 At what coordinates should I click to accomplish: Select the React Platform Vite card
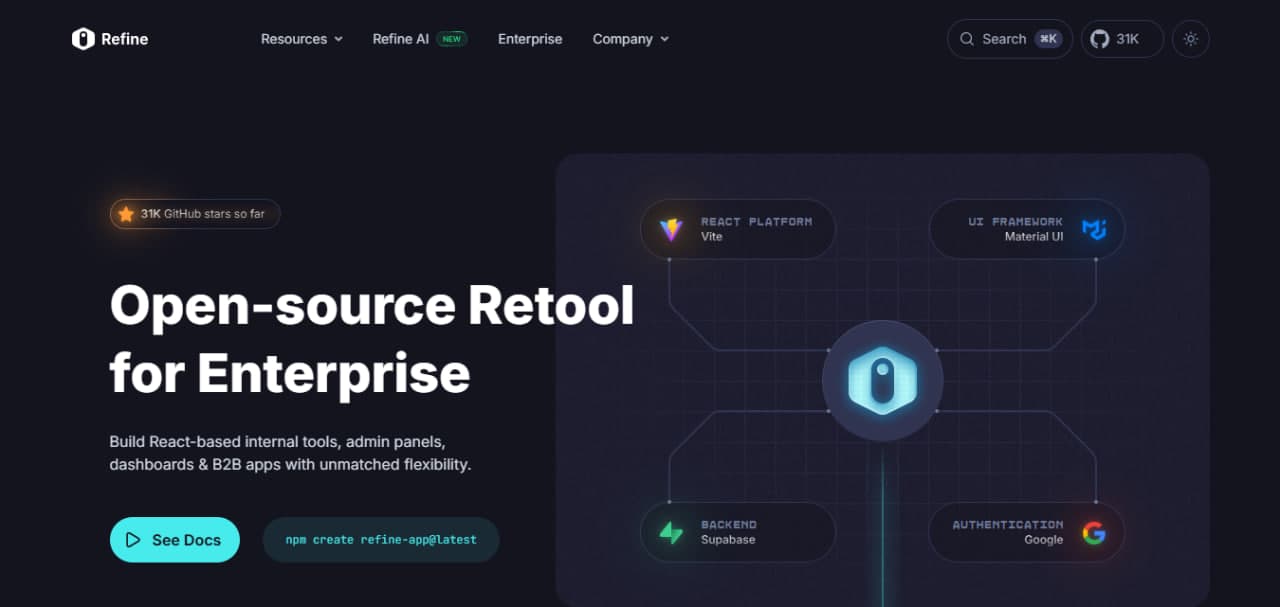pos(738,229)
